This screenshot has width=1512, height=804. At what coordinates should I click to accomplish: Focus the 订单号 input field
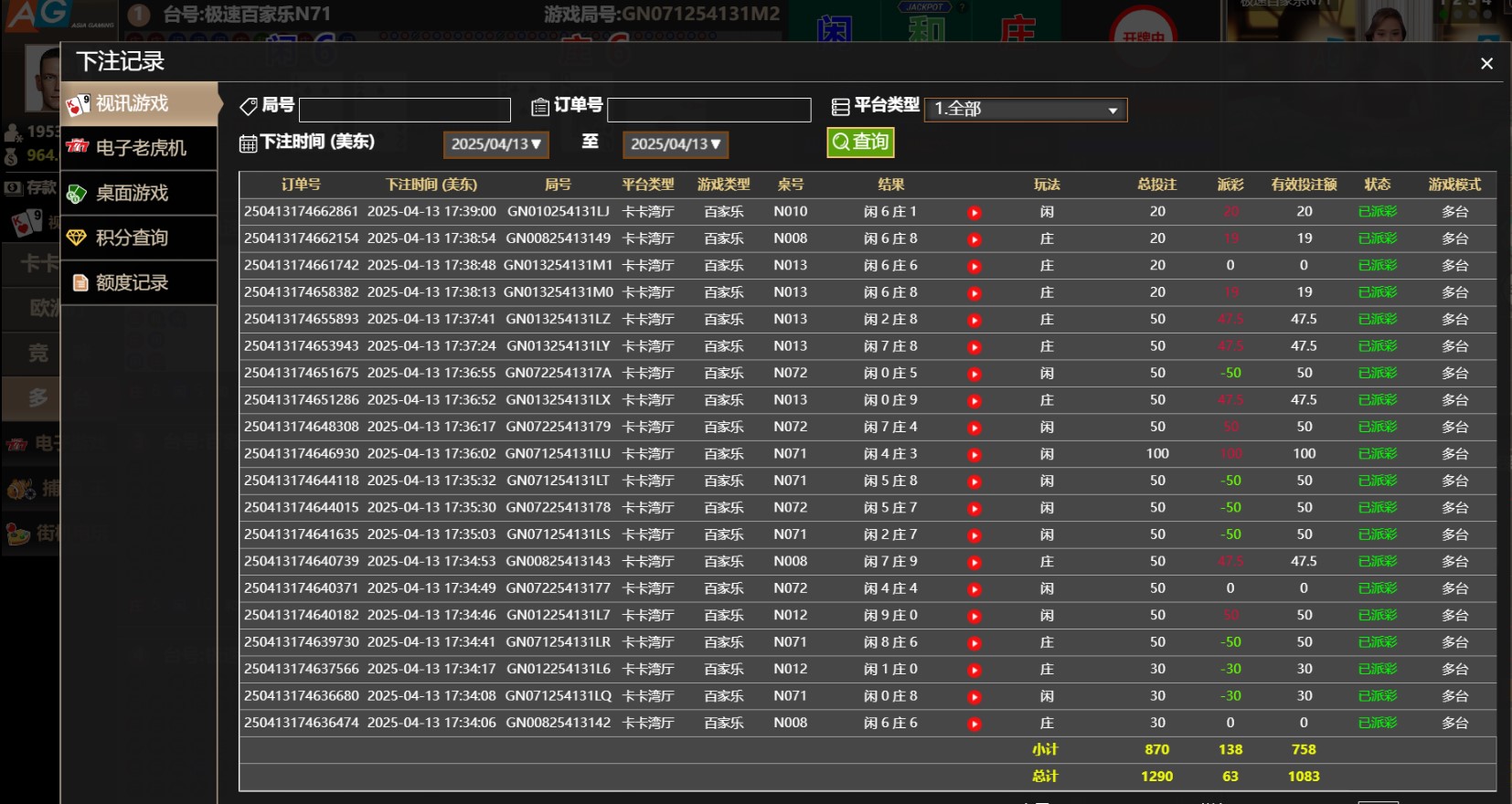708,111
